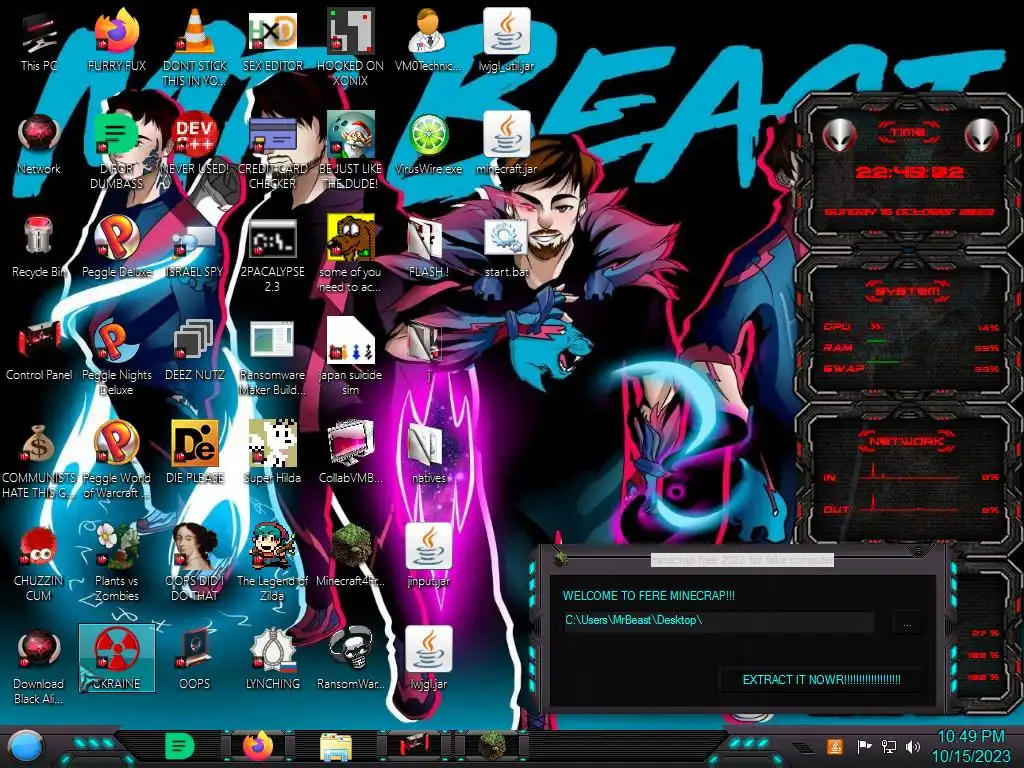
Task: Click EXTRACT IT NOWR button
Action: pyautogui.click(x=822, y=680)
